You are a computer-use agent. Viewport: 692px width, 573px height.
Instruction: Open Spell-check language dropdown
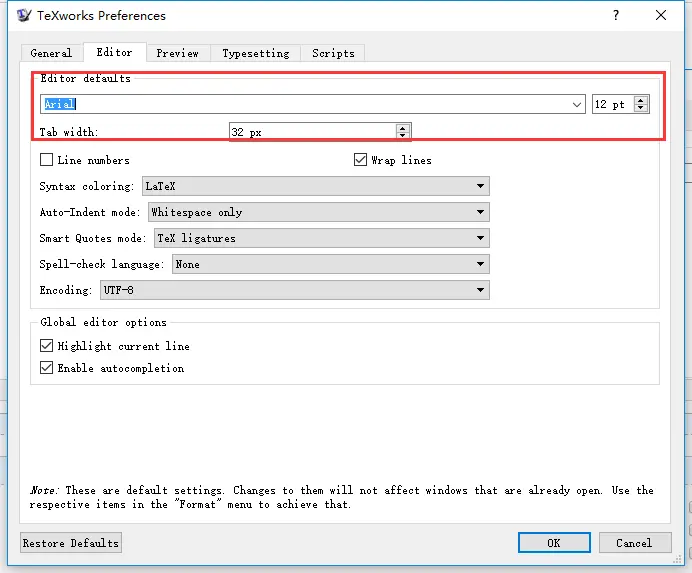pyautogui.click(x=331, y=264)
